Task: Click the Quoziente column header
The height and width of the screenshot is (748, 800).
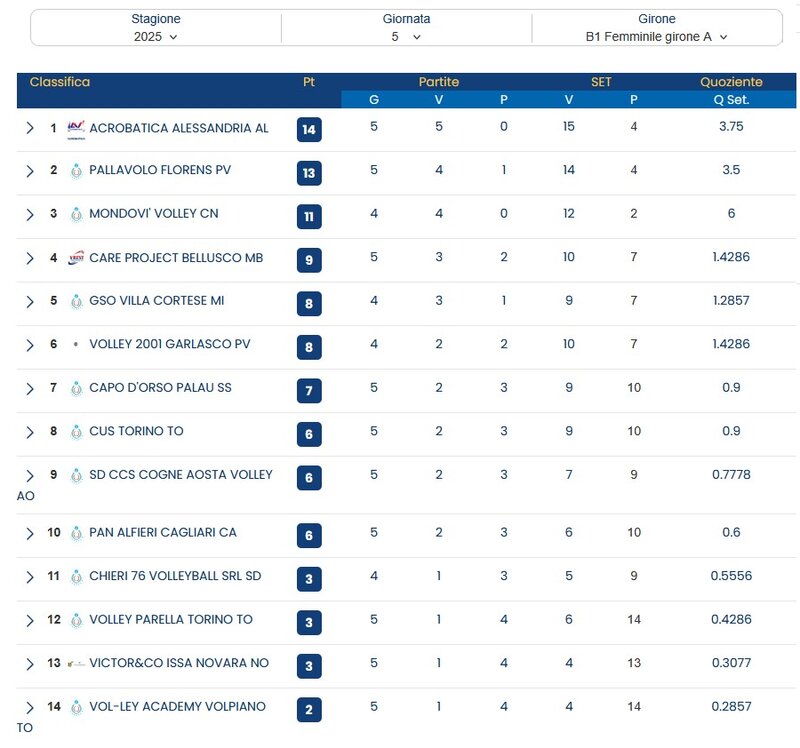Action: [x=730, y=82]
